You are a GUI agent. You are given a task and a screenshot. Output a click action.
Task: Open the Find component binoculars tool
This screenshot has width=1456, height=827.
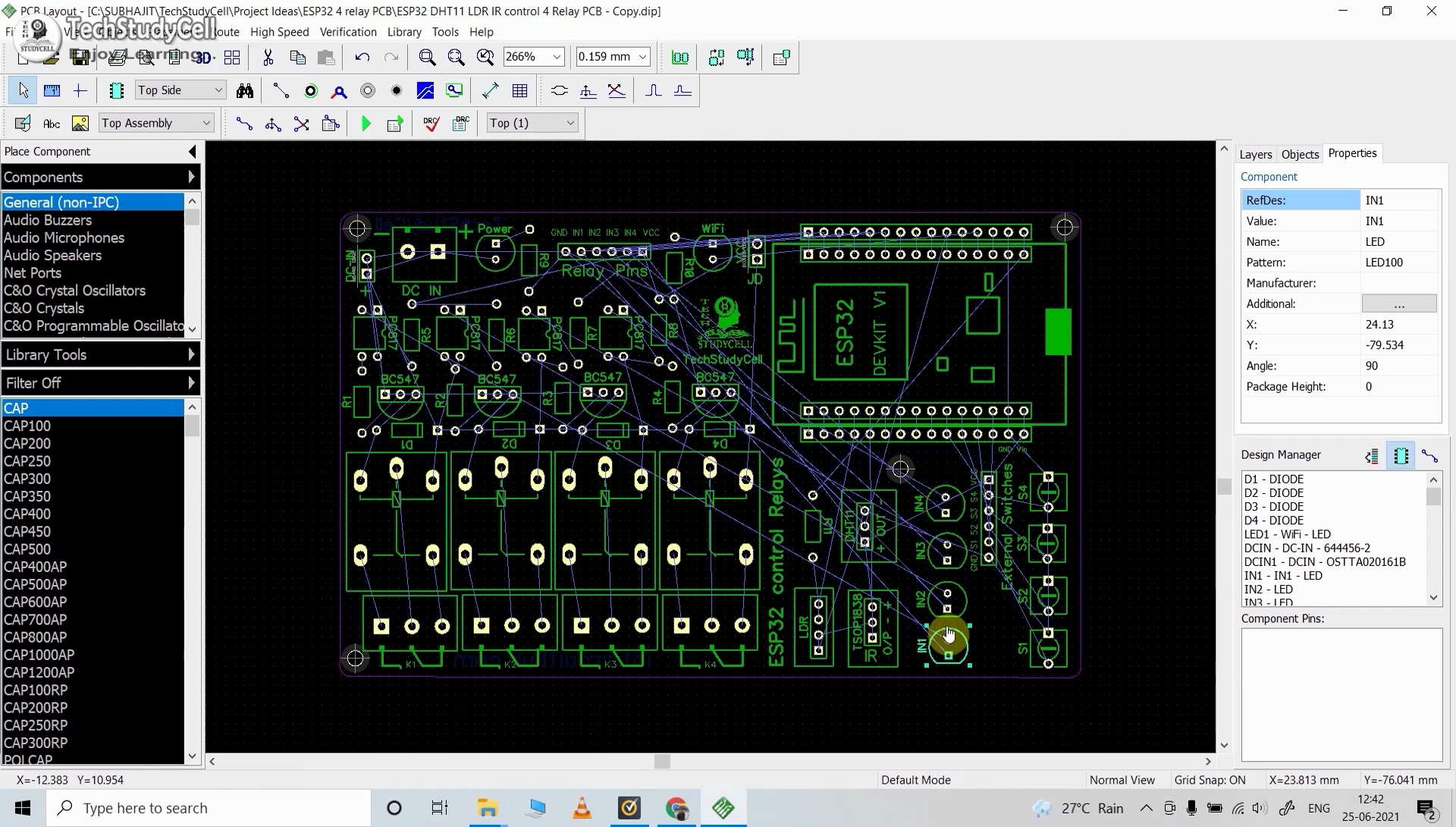(246, 90)
